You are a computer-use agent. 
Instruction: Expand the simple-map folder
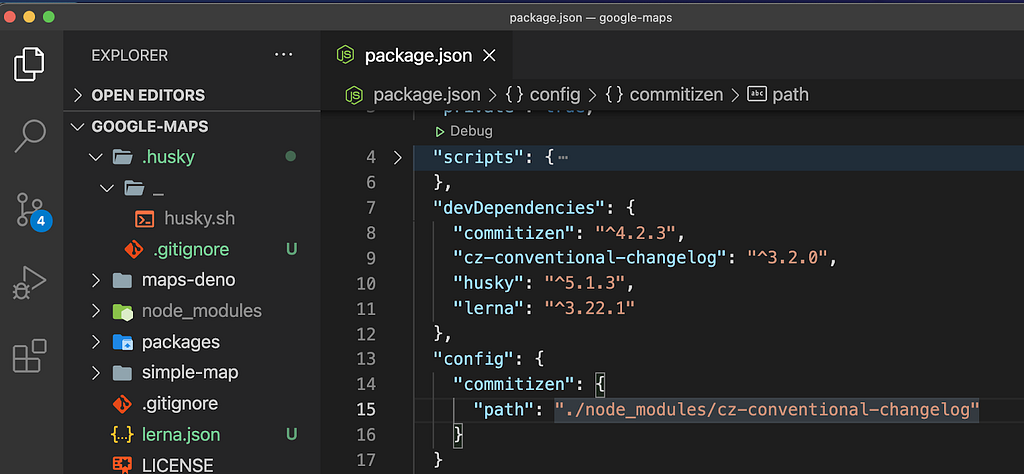pyautogui.click(x=96, y=373)
